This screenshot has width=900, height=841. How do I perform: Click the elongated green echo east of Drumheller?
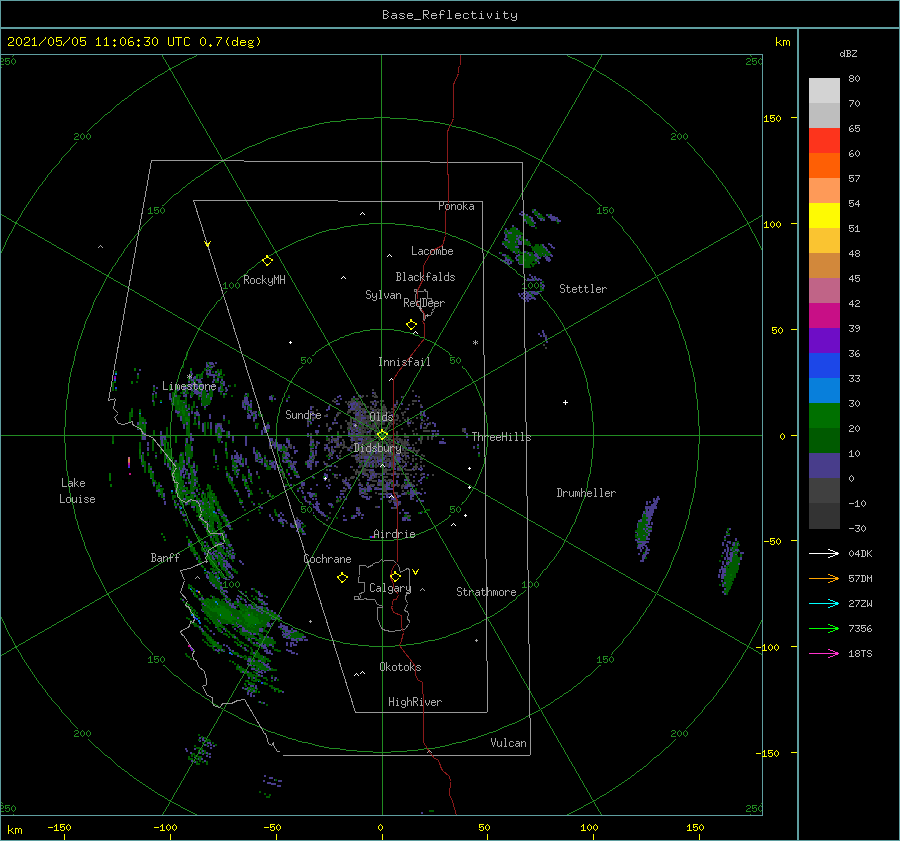(645, 529)
